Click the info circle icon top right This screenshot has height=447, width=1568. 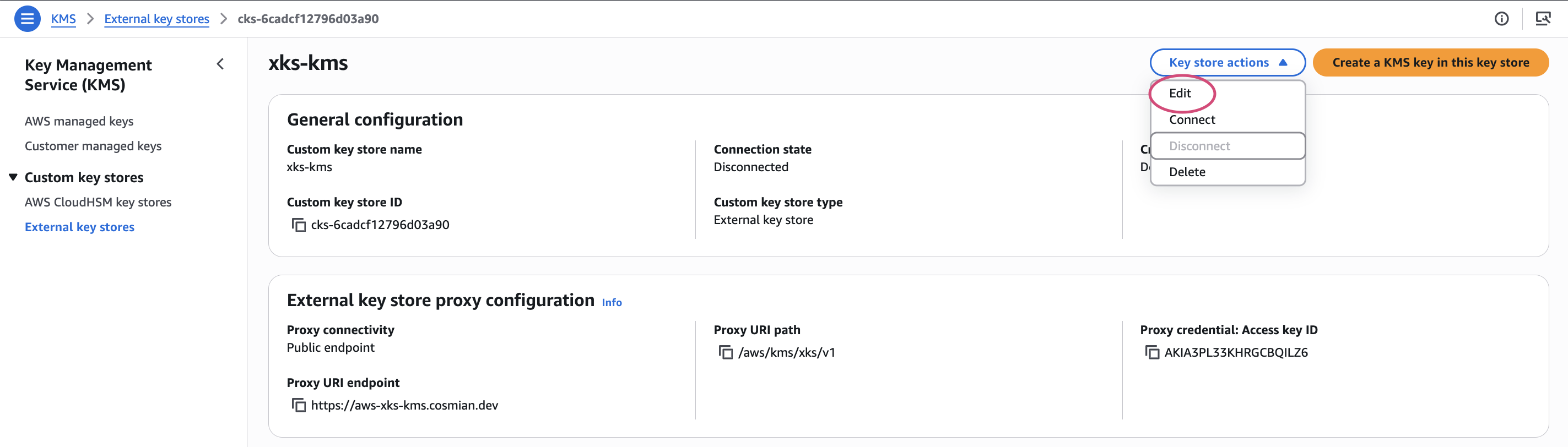point(1501,19)
